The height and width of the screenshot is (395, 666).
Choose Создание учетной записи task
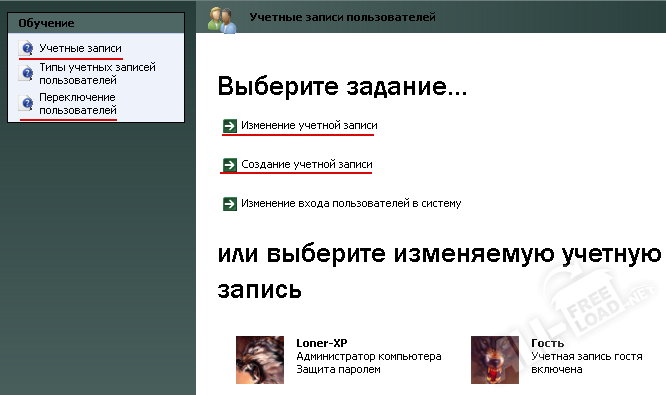tap(307, 164)
